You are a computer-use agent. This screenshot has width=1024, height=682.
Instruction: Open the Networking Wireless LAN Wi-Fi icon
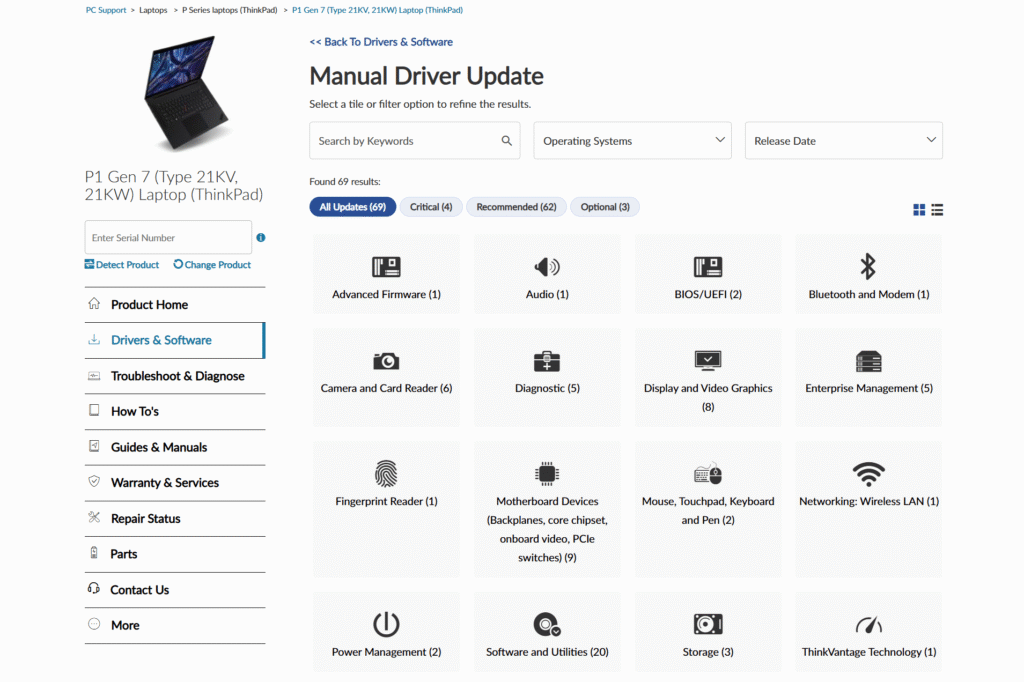(x=868, y=473)
